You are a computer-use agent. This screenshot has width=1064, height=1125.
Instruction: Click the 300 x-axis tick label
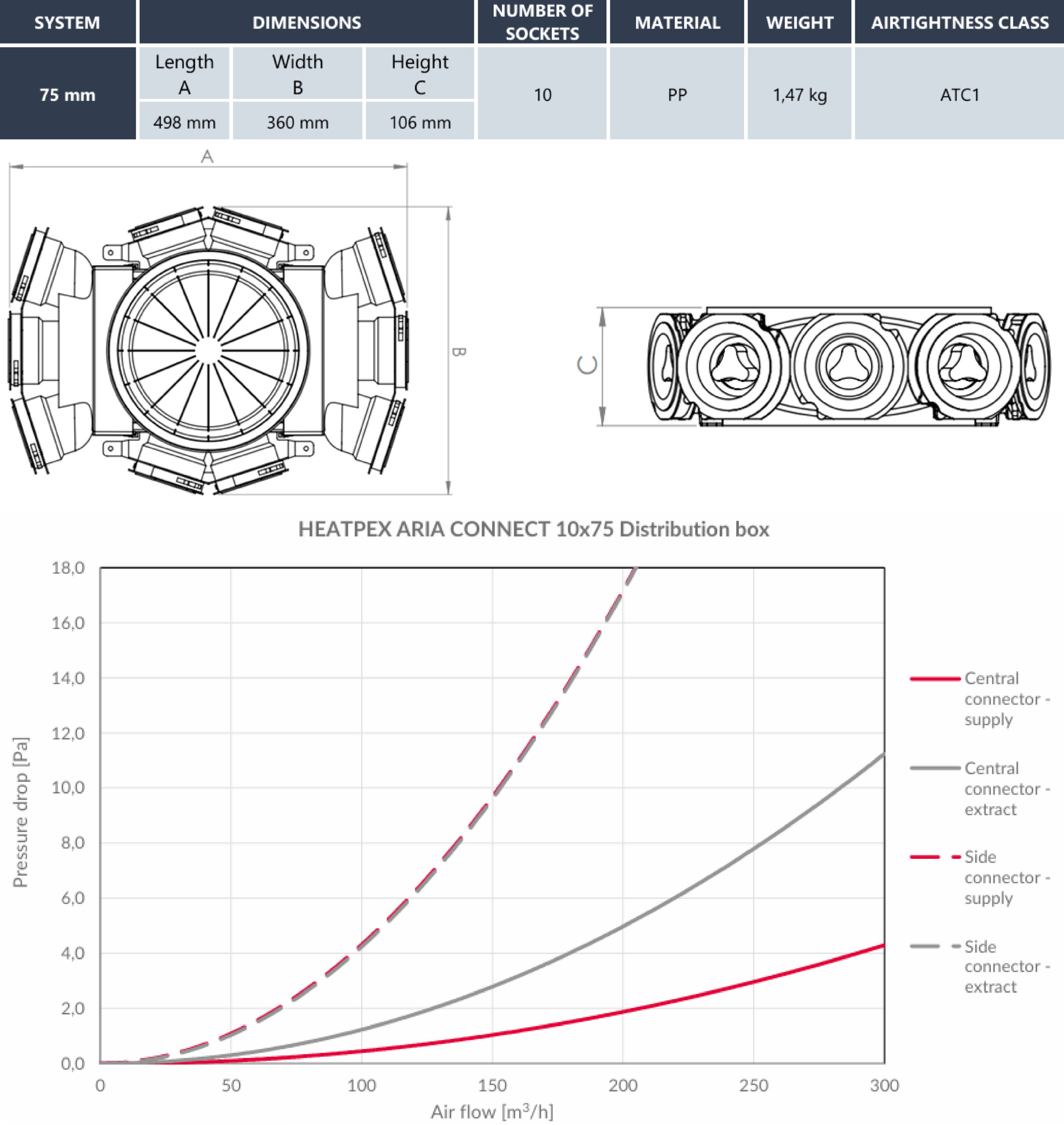pyautogui.click(x=884, y=1085)
